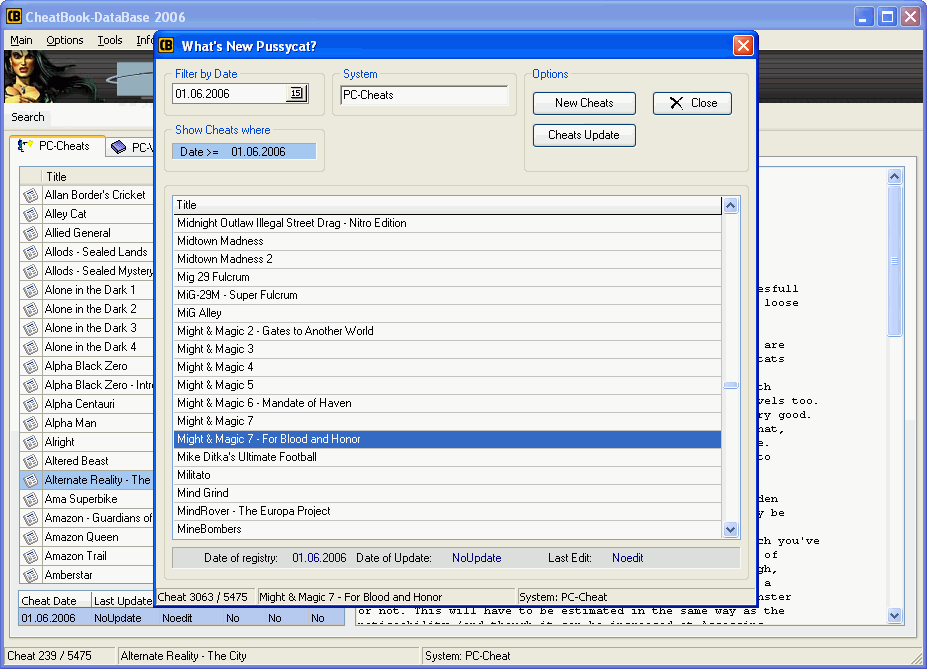The height and width of the screenshot is (669, 927).
Task: Close the What's New dialog window
Action: (743, 46)
